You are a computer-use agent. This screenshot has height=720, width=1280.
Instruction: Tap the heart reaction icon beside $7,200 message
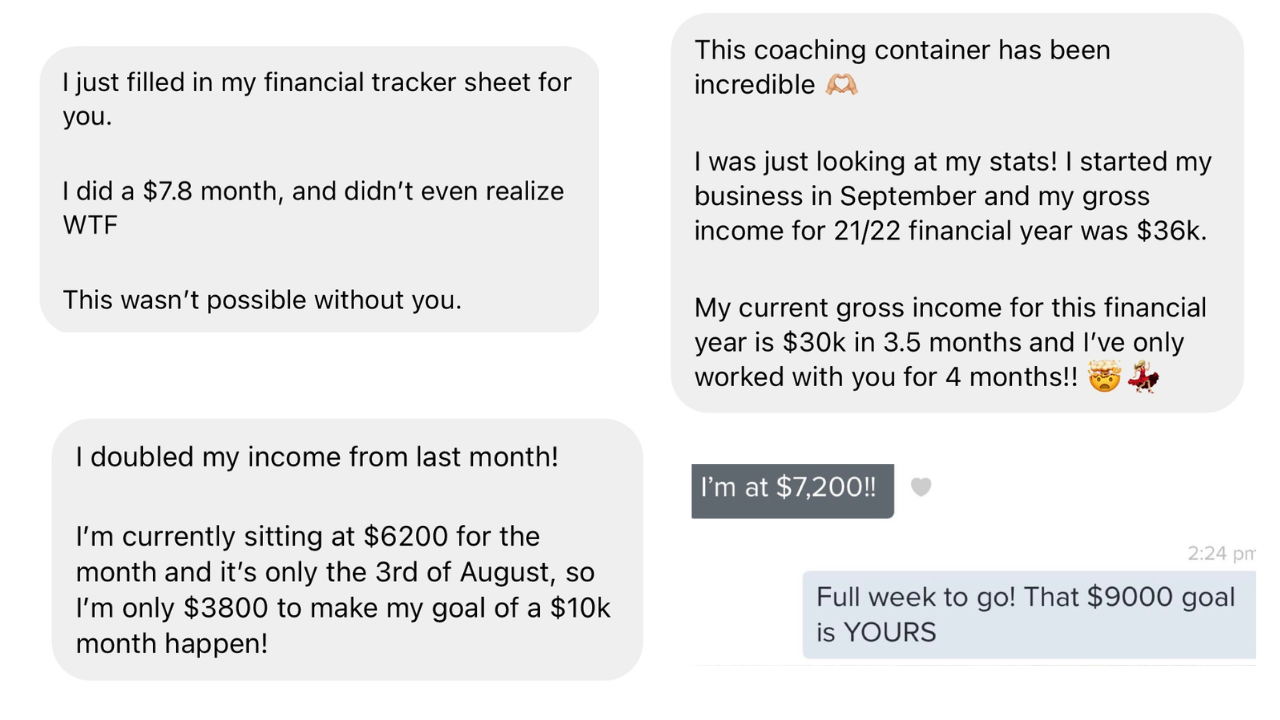click(921, 487)
